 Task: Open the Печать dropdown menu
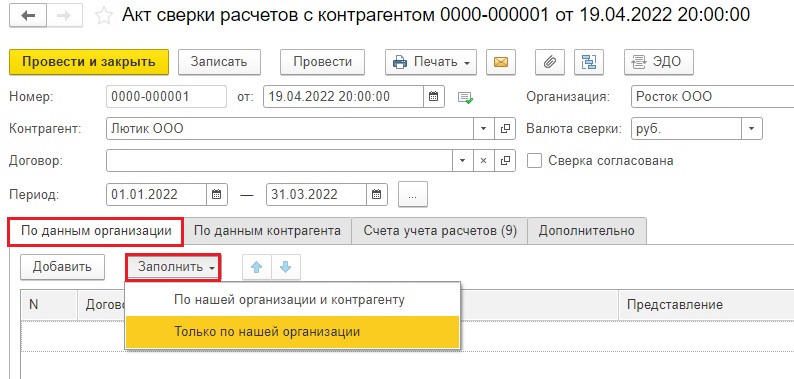pos(431,62)
